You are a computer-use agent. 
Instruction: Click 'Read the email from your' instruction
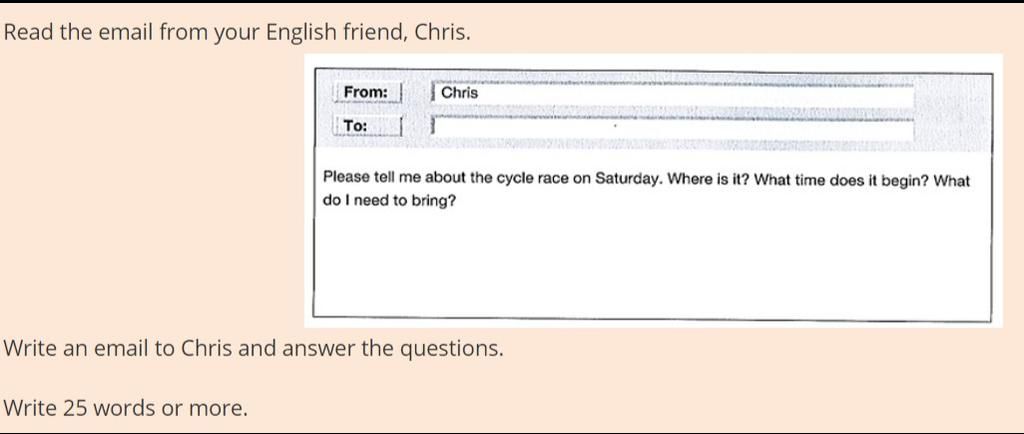tap(133, 33)
